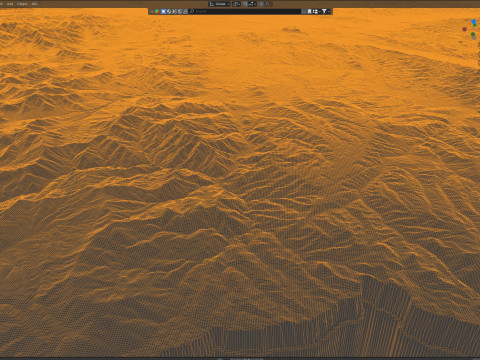Open the Add menu in the viewport header
Image resolution: width=480 pixels, height=360 pixels.
[x=10, y=4]
